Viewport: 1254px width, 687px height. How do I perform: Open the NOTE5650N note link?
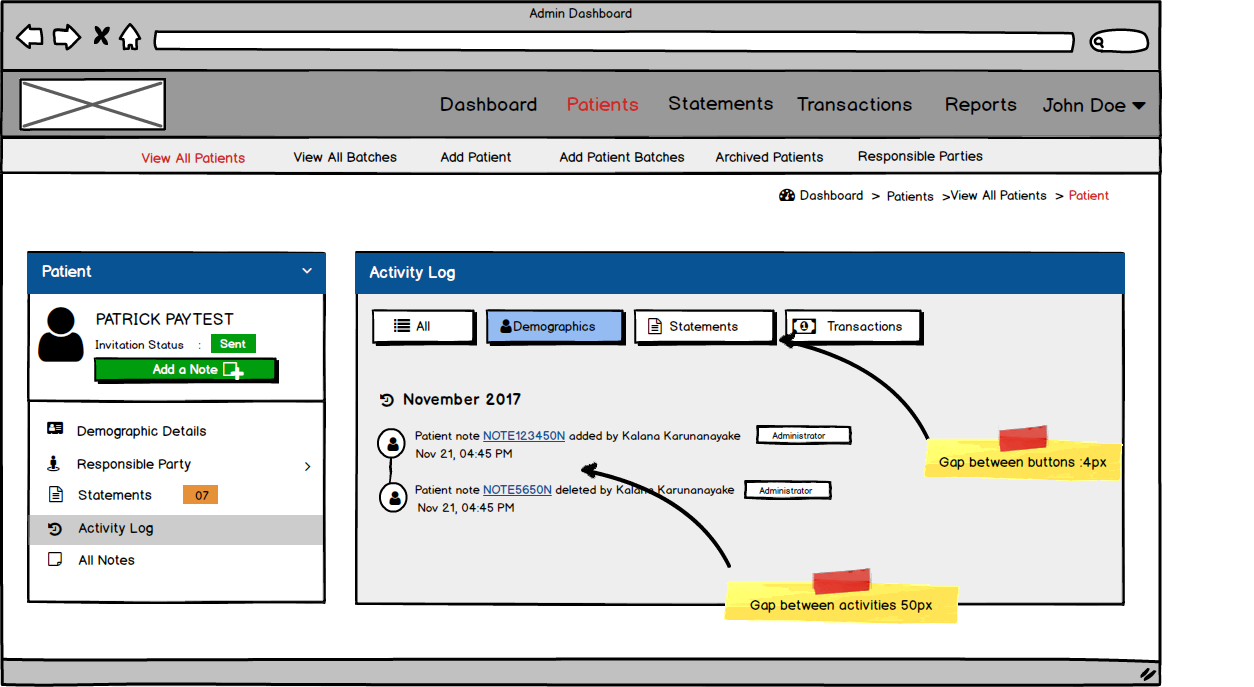tap(517, 490)
